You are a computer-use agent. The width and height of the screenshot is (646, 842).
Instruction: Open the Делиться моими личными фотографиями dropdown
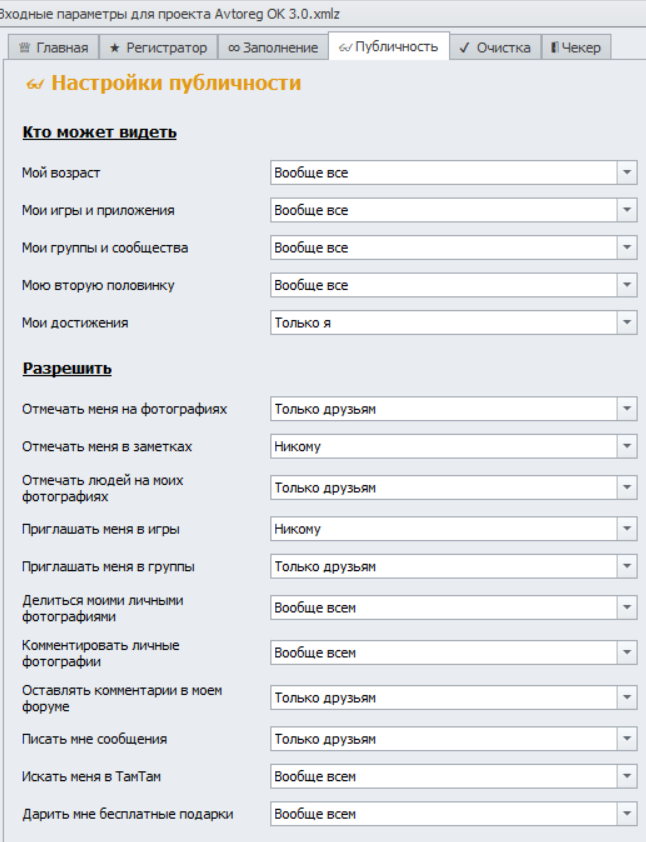click(627, 608)
